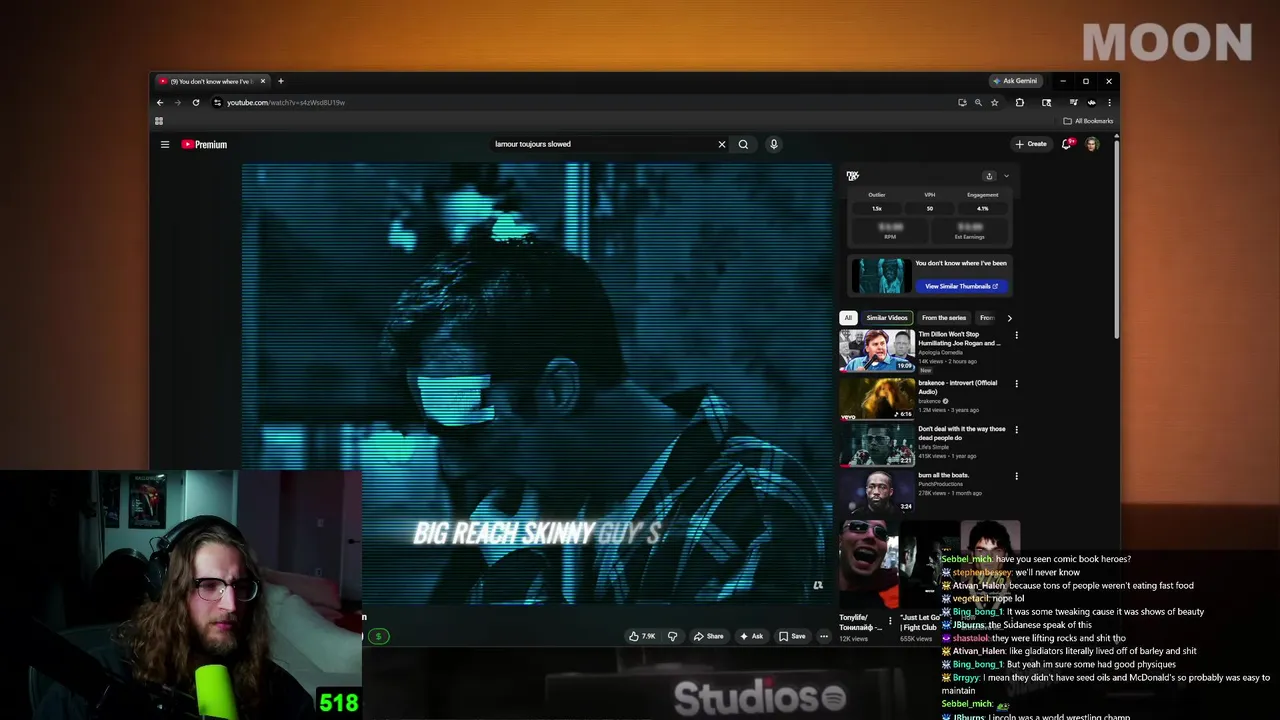Bookmark this page with the star icon

coord(994,102)
